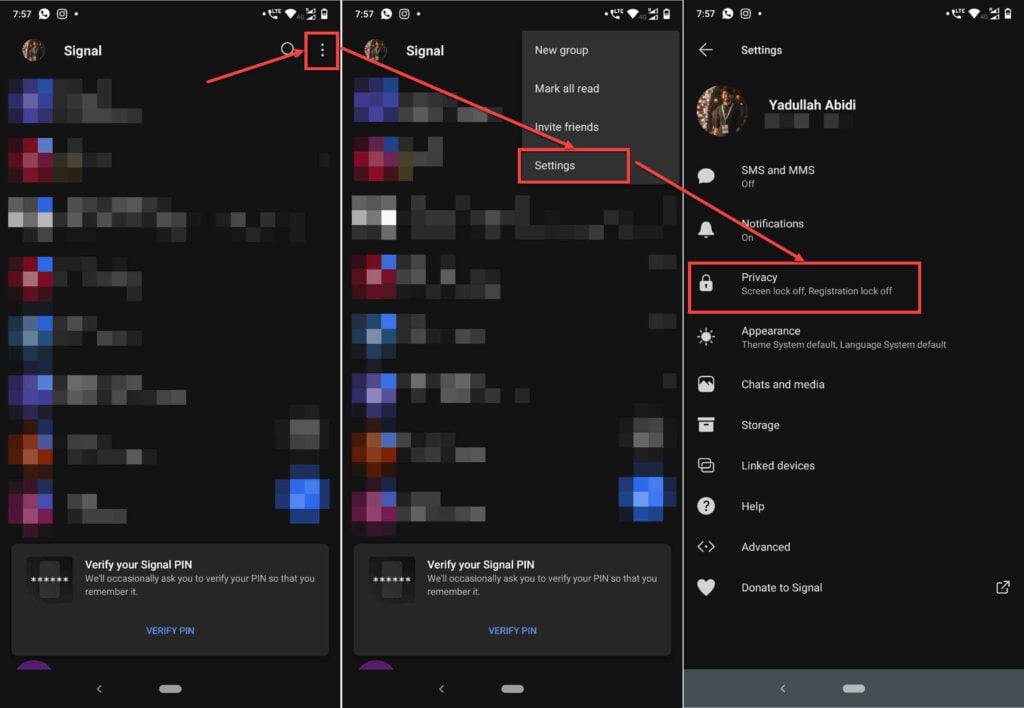1024x708 pixels.
Task: Tap the archive box icon for Storage
Action: (x=706, y=425)
